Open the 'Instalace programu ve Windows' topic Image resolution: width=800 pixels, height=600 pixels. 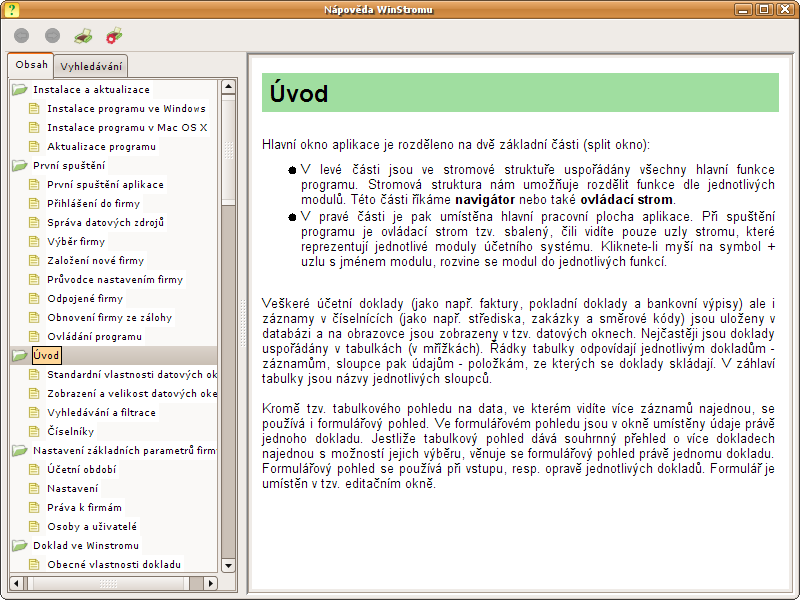pos(126,109)
